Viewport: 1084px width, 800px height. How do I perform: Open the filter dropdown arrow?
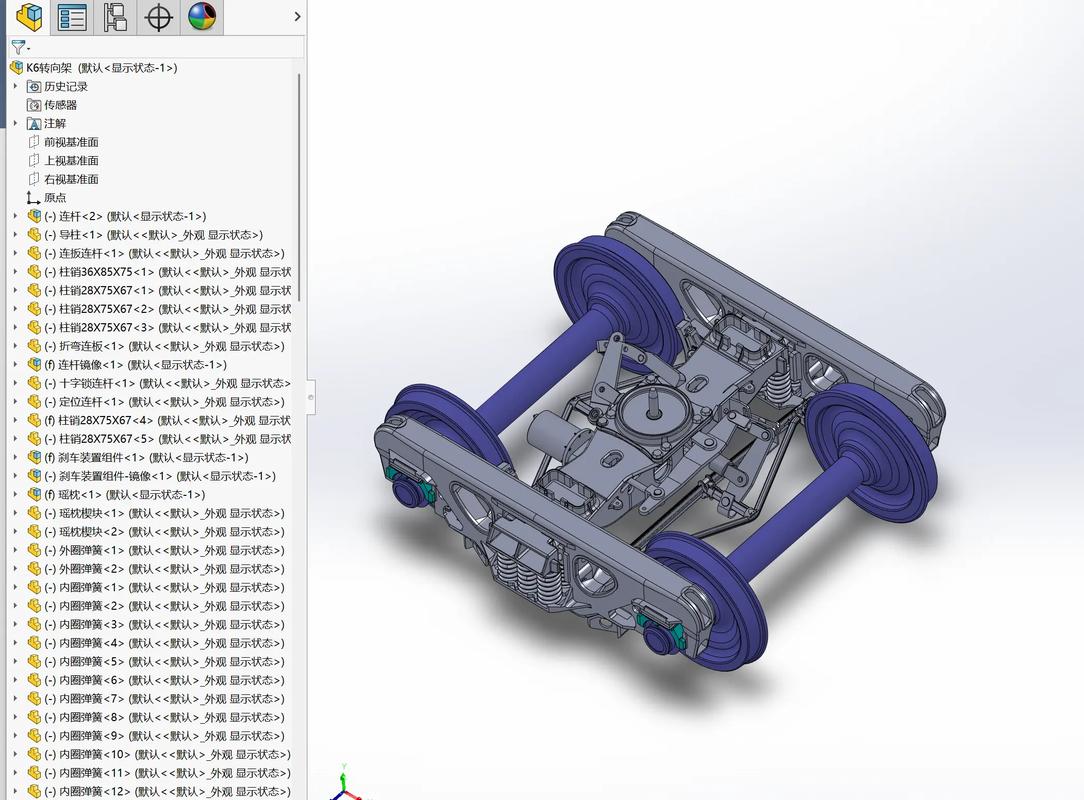(x=29, y=47)
